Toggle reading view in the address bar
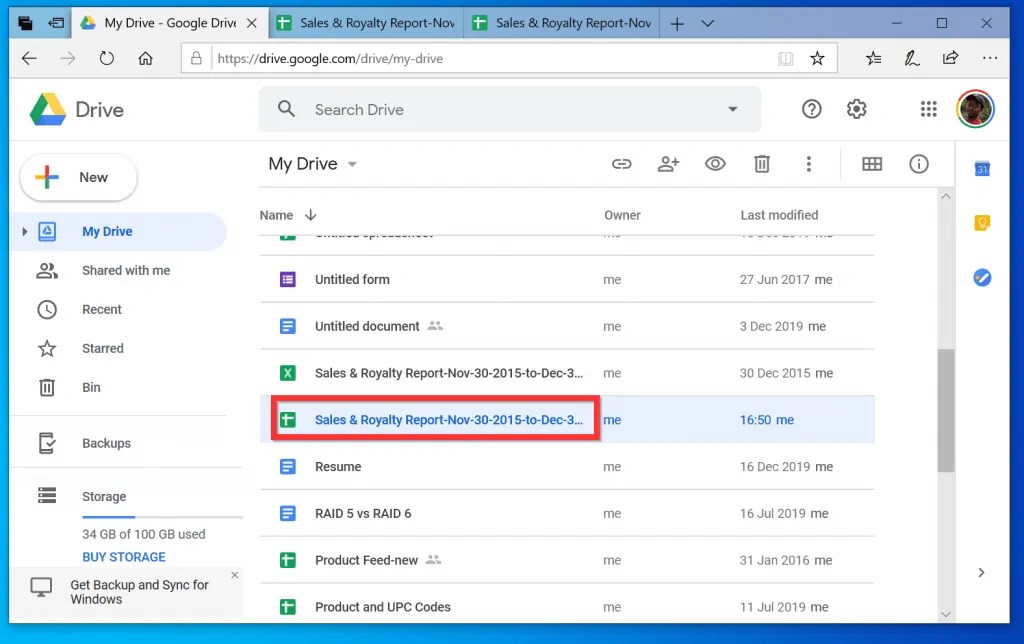Screen dimensions: 1024x644 pos(786,58)
